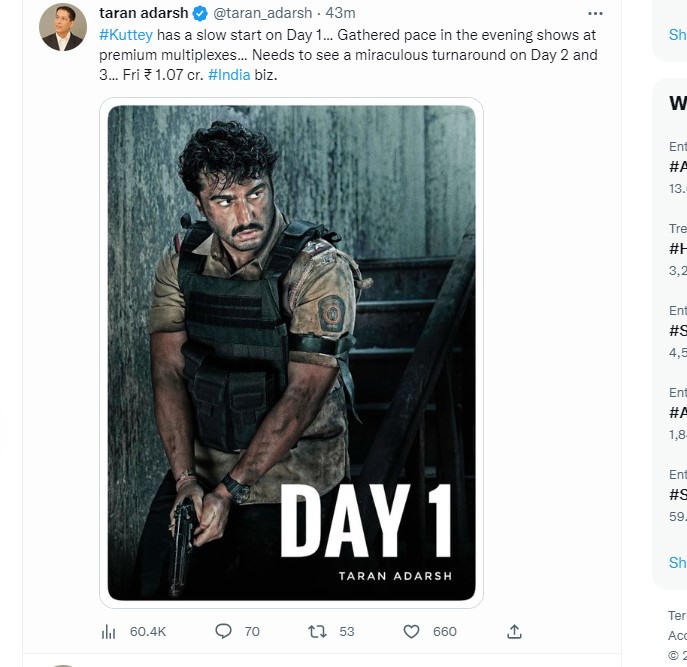Open the #A trend with 13. count
The width and height of the screenshot is (687, 667).
tap(677, 166)
